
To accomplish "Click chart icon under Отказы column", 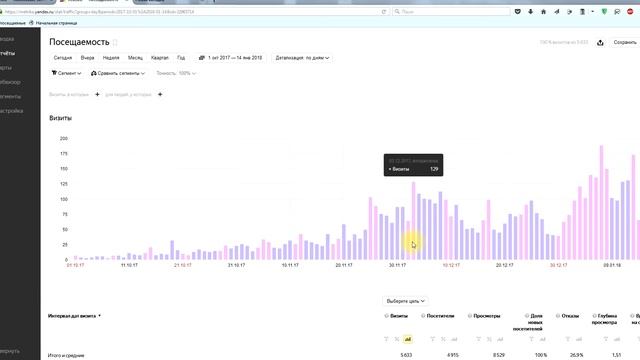I will tap(579, 339).
